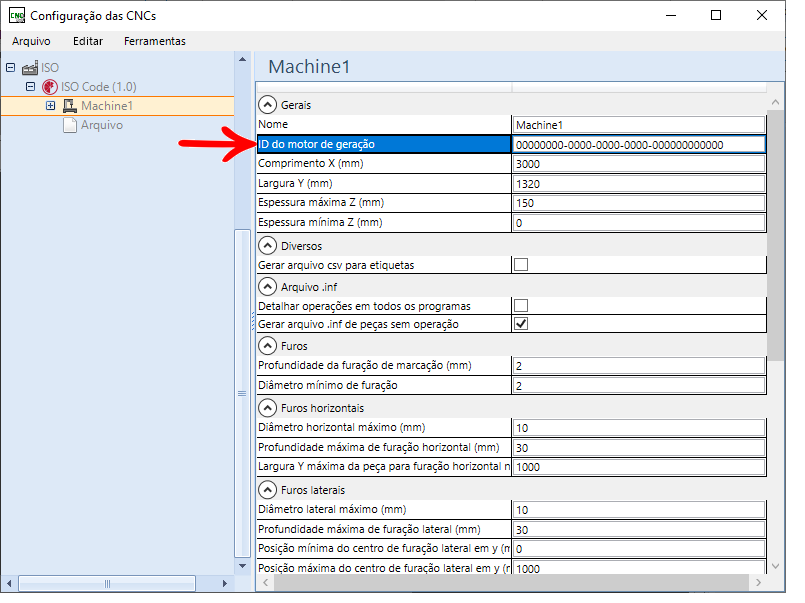Open the Editar menu
The image size is (805, 603).
click(x=88, y=41)
